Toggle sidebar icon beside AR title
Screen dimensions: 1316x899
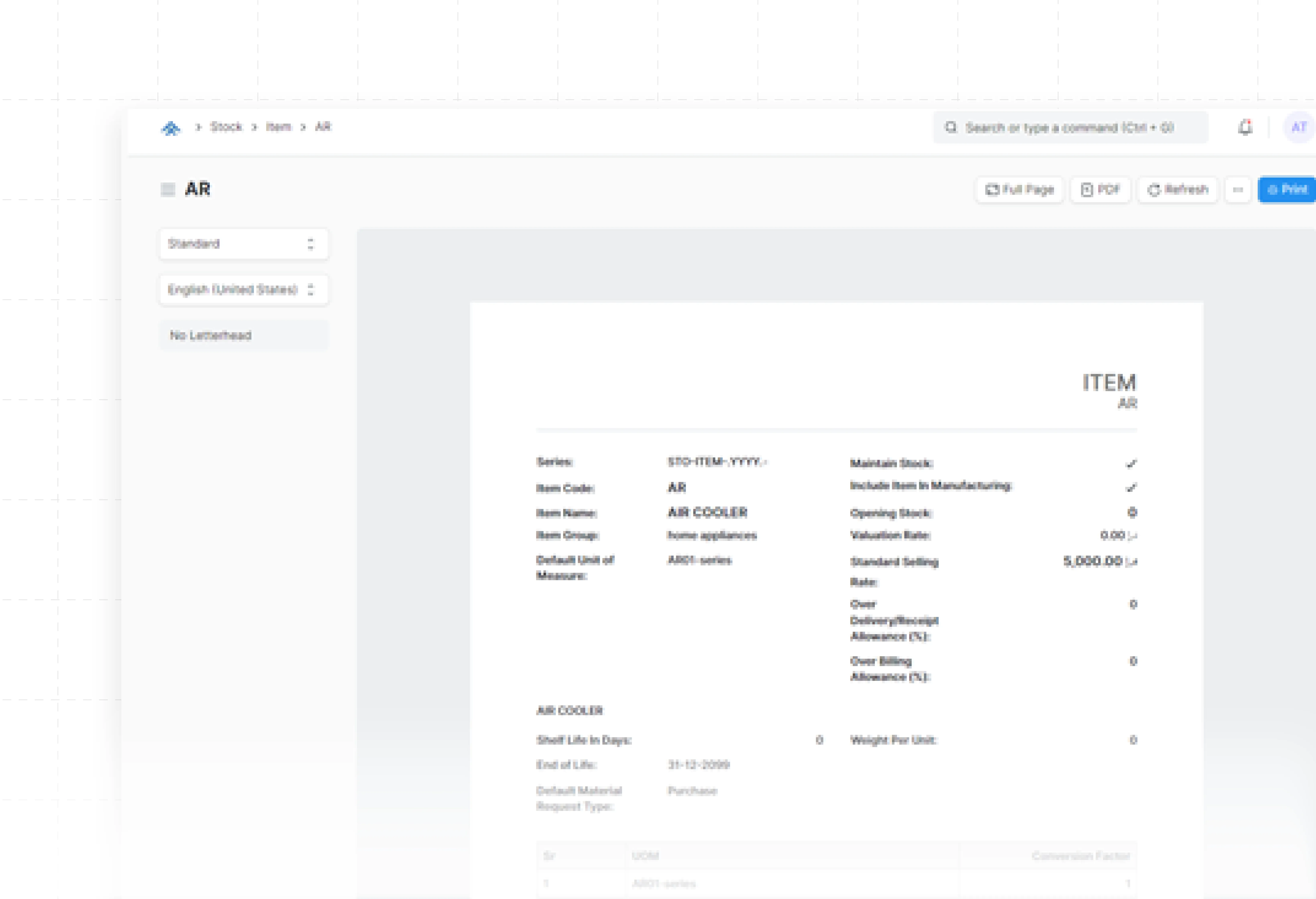click(x=168, y=189)
